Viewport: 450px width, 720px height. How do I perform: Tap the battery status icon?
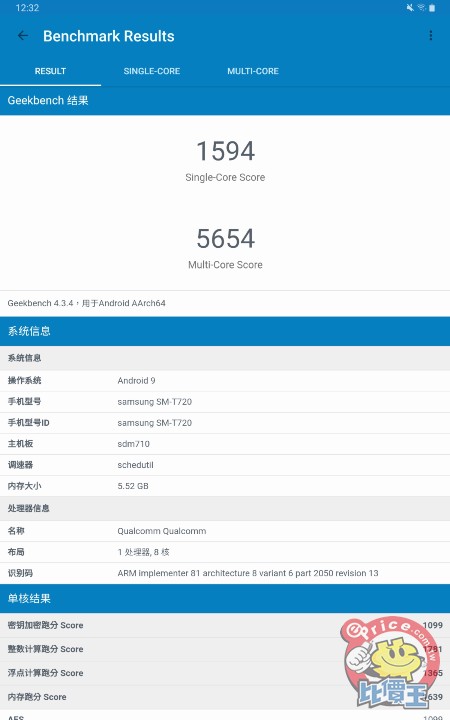432,8
